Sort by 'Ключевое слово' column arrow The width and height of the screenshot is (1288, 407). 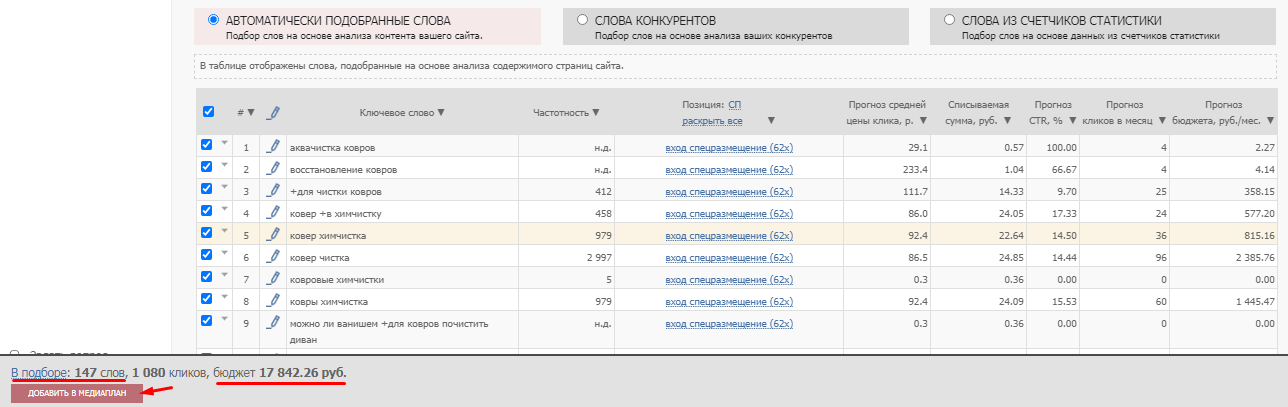pos(441,113)
